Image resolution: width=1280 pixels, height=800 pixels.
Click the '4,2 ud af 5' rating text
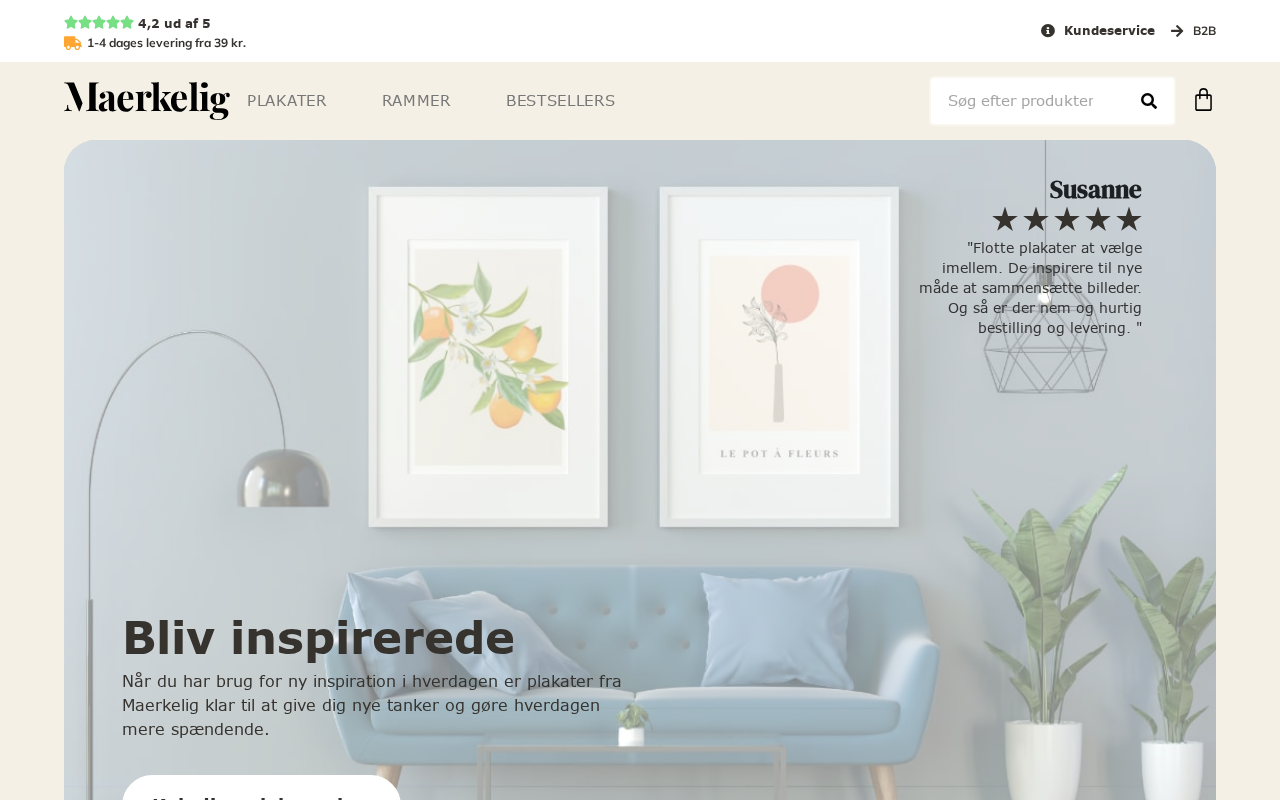174,23
